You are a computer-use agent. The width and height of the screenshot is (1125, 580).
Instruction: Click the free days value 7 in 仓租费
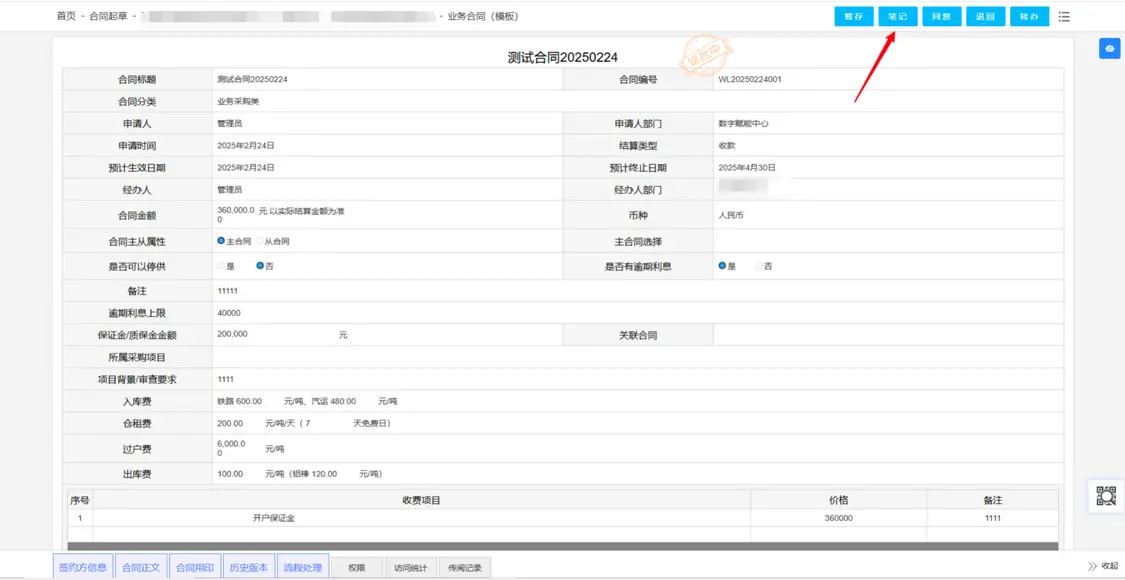(308, 424)
